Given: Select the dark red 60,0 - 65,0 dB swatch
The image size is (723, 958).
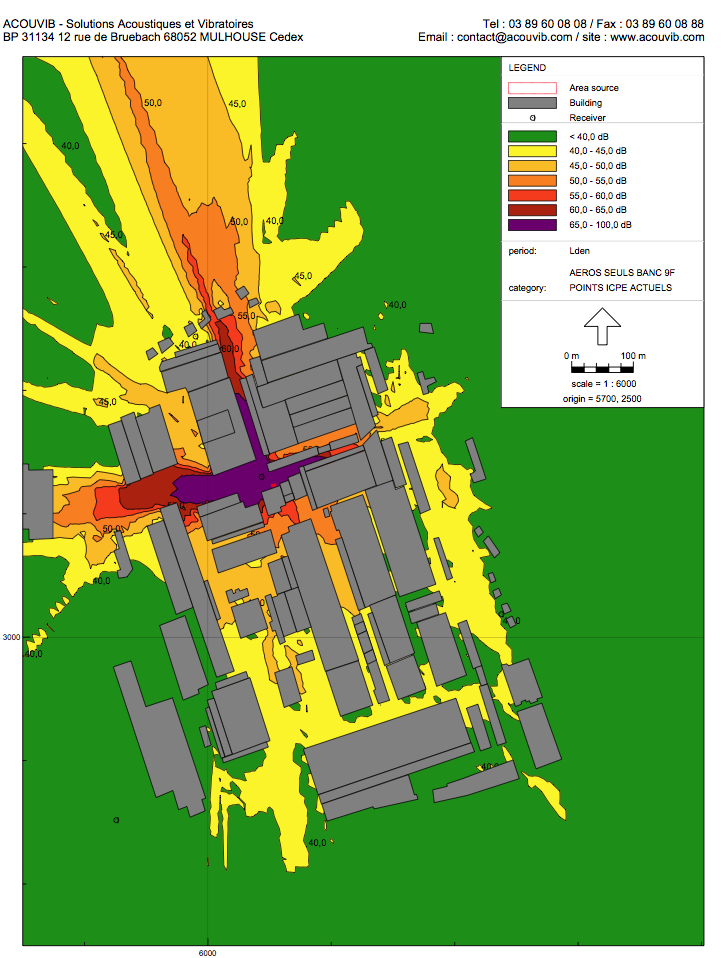Looking at the screenshot, I should point(532,210).
